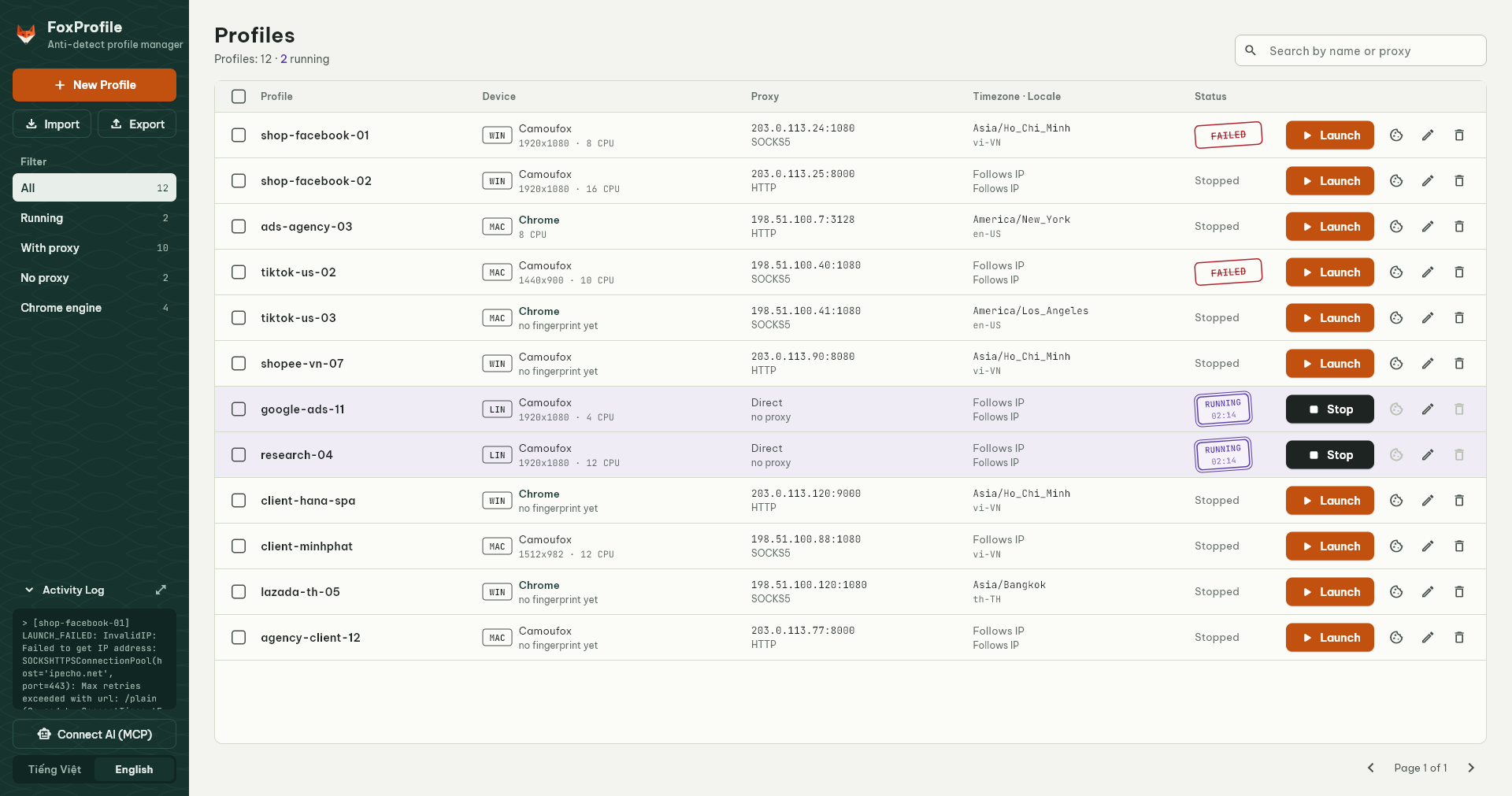Switch language to Tiếng Việt
Image resolution: width=1512 pixels, height=796 pixels.
click(x=54, y=770)
